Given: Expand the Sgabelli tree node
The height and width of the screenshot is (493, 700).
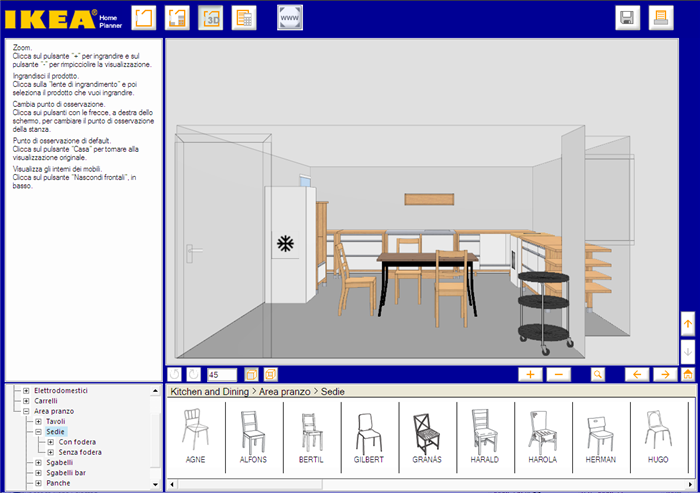Looking at the screenshot, I should 38,463.
